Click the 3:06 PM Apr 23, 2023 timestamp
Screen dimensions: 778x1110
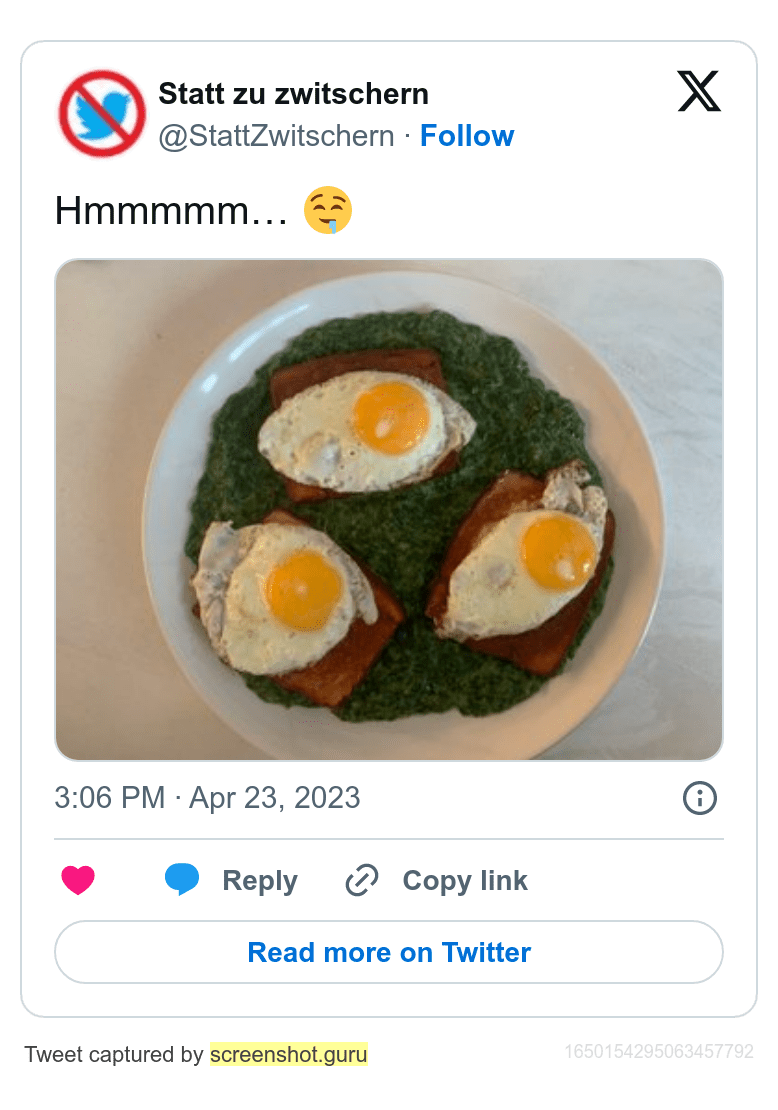tap(207, 798)
